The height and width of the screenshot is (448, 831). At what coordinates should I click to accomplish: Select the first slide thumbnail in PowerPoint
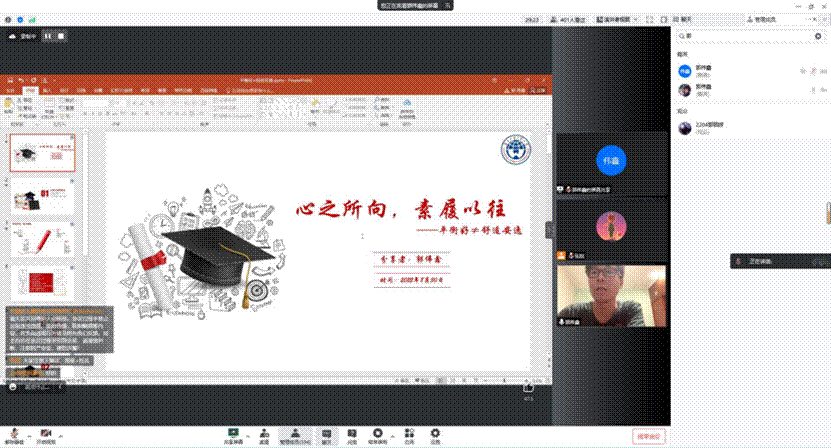point(43,154)
